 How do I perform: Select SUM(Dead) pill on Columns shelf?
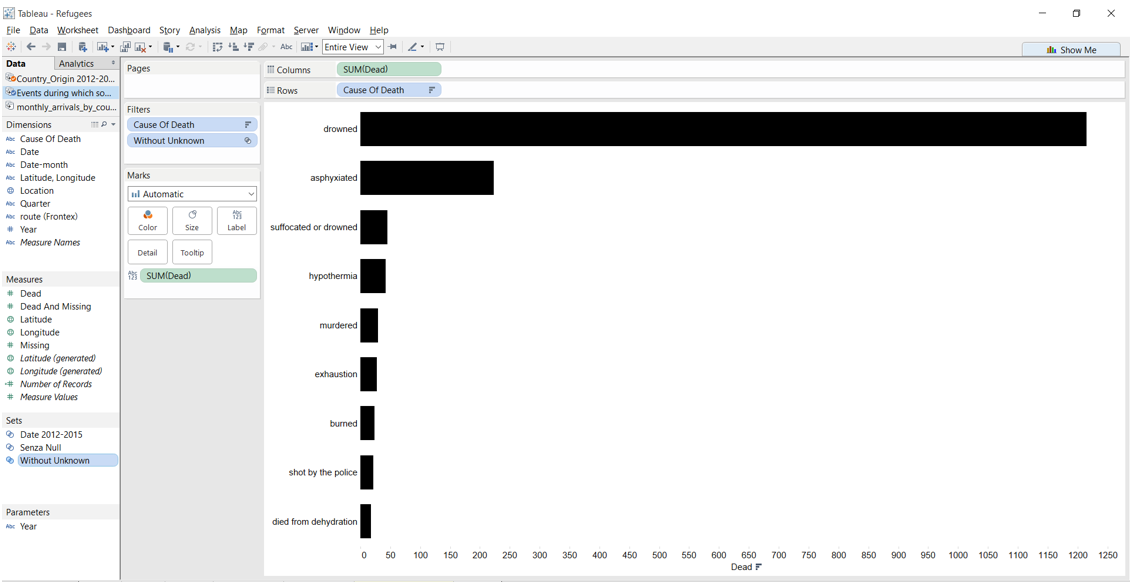coord(388,70)
